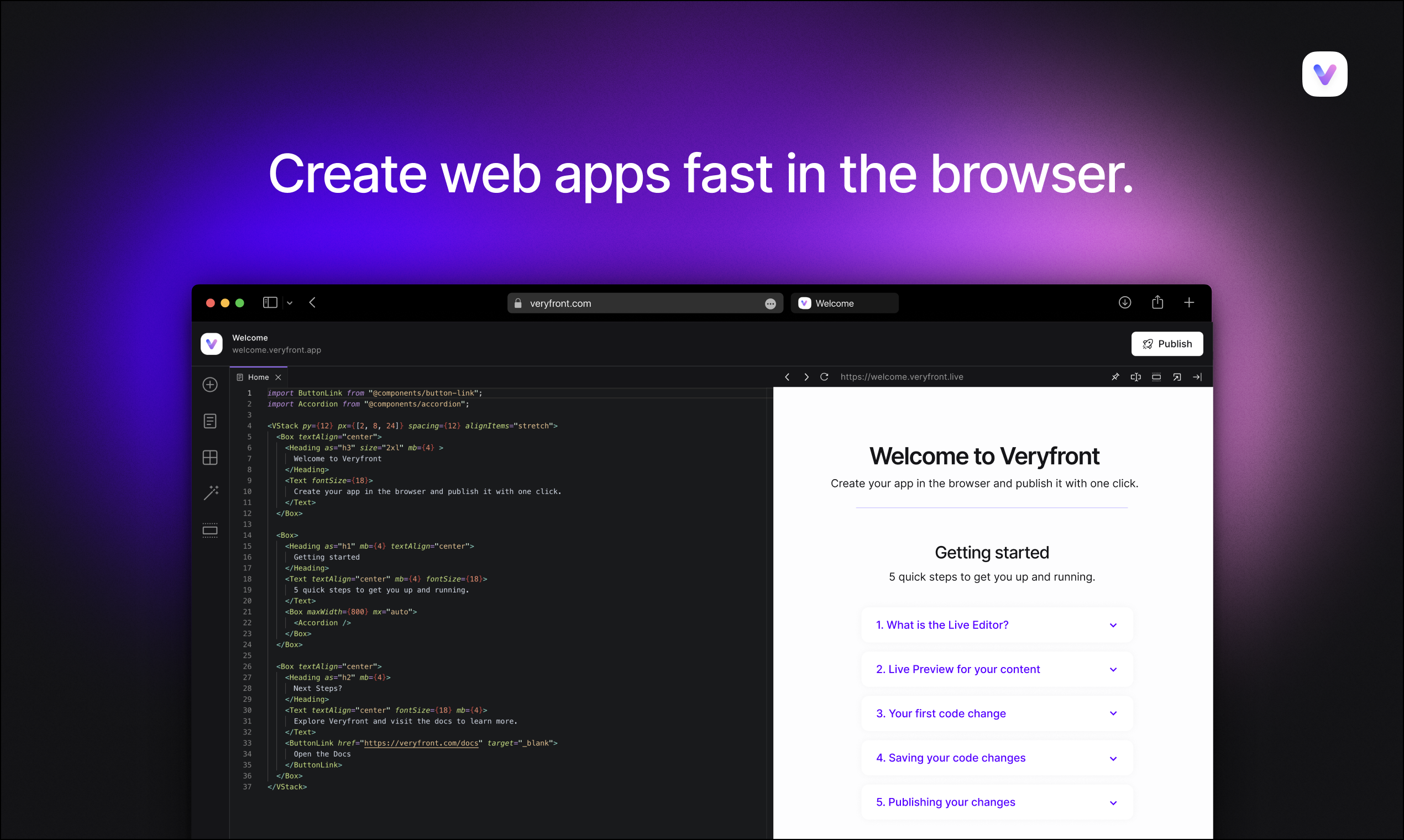Open the browser downloads icon
Image resolution: width=1404 pixels, height=840 pixels.
pyautogui.click(x=1124, y=302)
